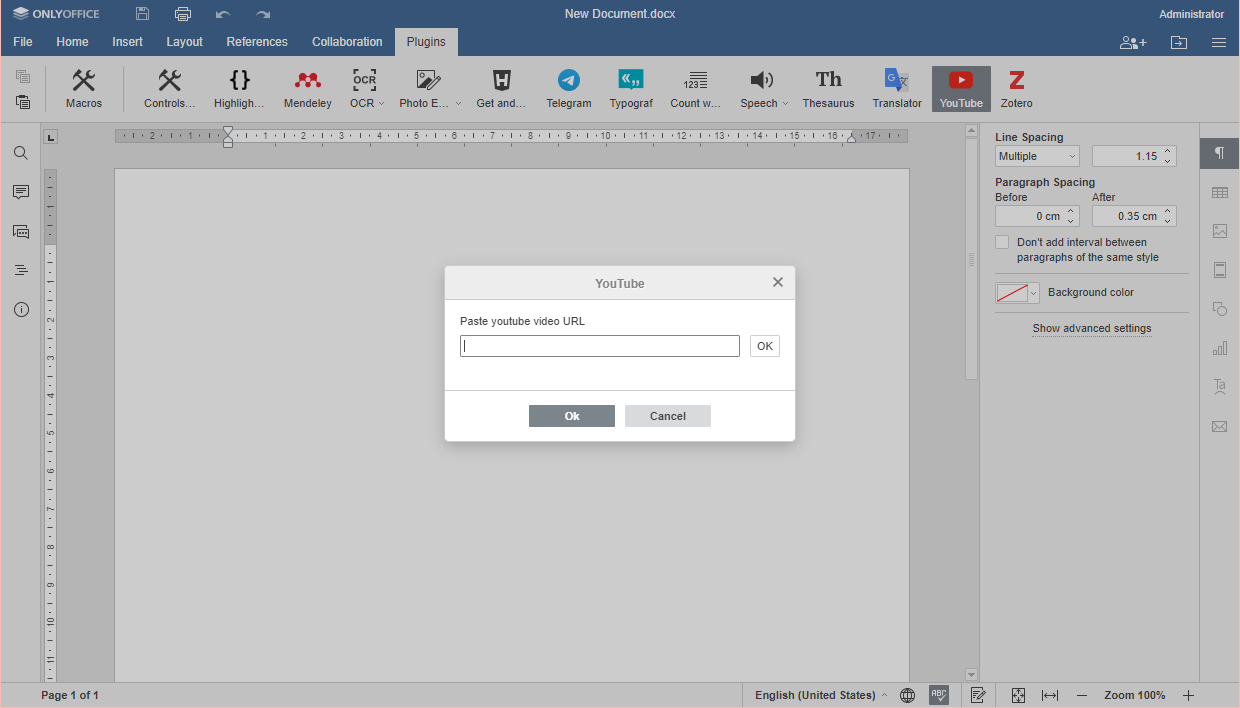The height and width of the screenshot is (708, 1240).
Task: Toggle spell checking in the status bar
Action: [938, 694]
